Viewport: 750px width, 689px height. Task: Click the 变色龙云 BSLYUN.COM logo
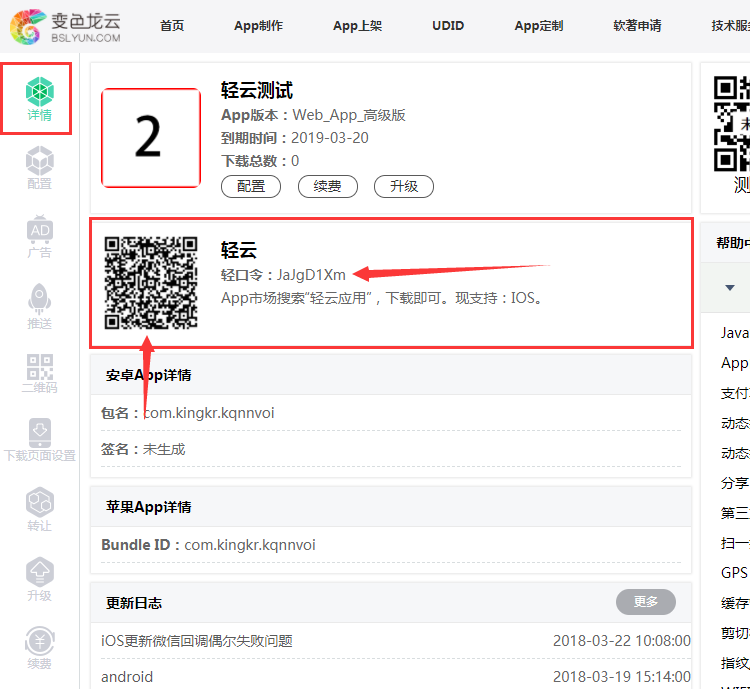tap(65, 27)
